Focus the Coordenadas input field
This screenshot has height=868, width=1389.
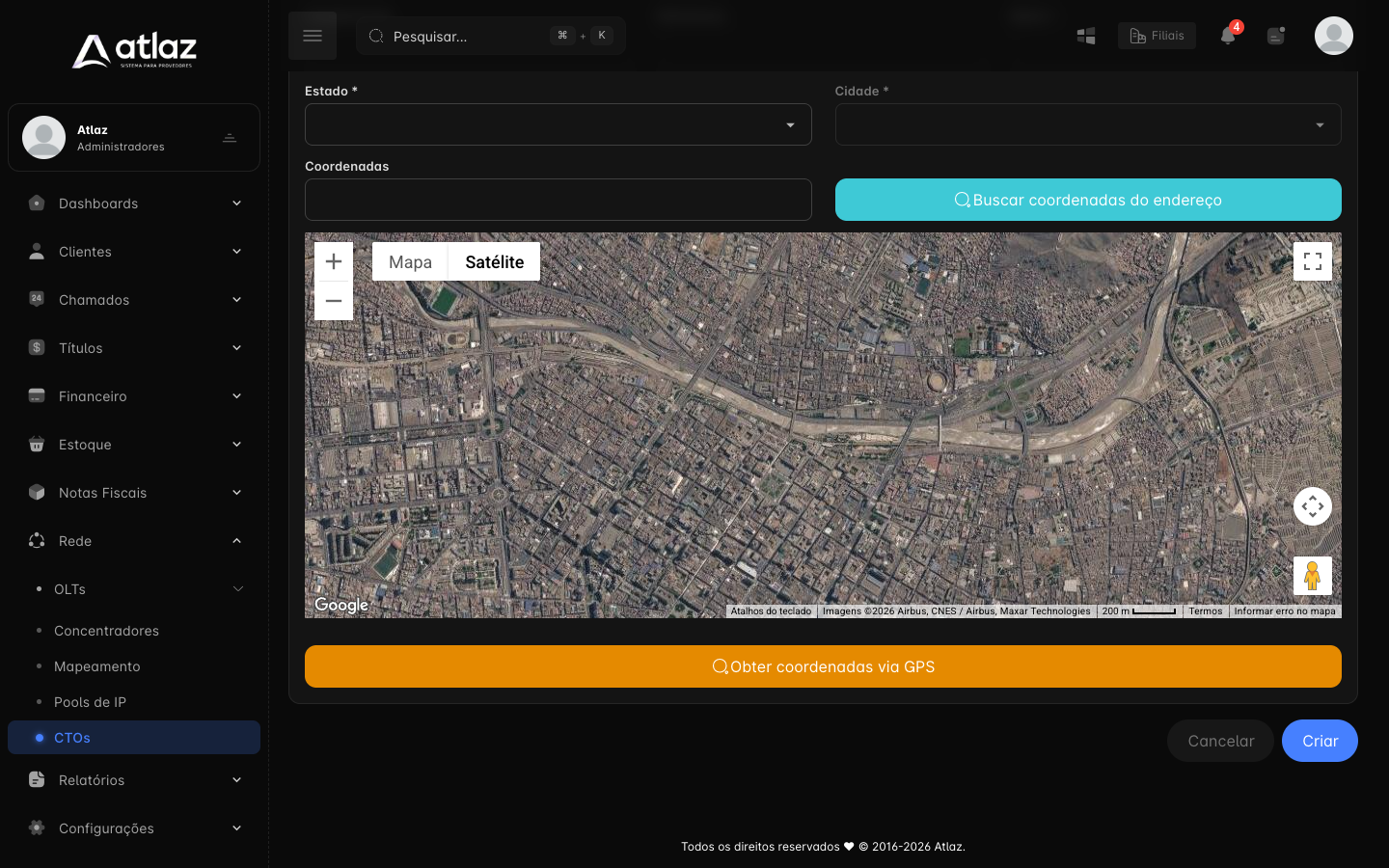point(558,200)
